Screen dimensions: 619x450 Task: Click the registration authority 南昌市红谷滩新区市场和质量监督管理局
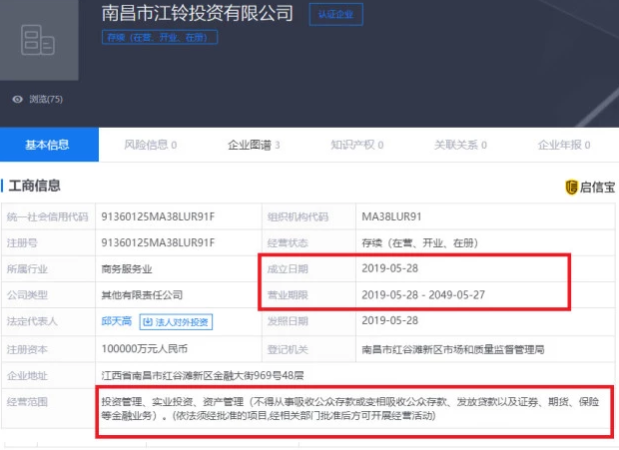(x=453, y=349)
